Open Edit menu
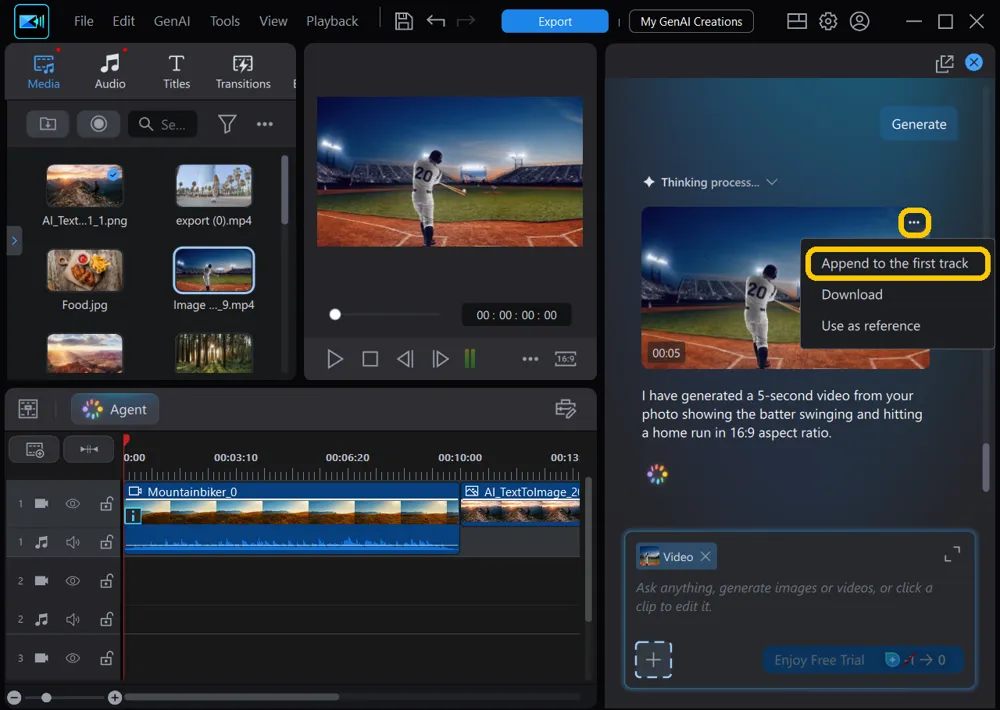 (123, 22)
